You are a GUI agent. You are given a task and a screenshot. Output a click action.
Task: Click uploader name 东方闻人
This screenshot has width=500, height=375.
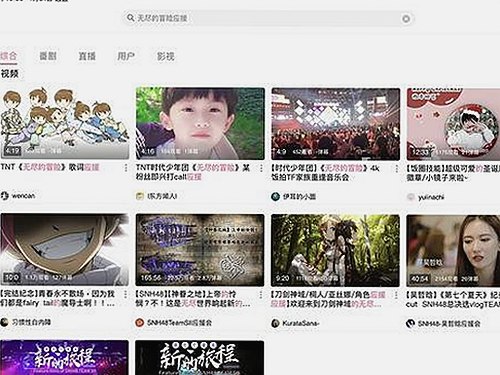point(162,196)
